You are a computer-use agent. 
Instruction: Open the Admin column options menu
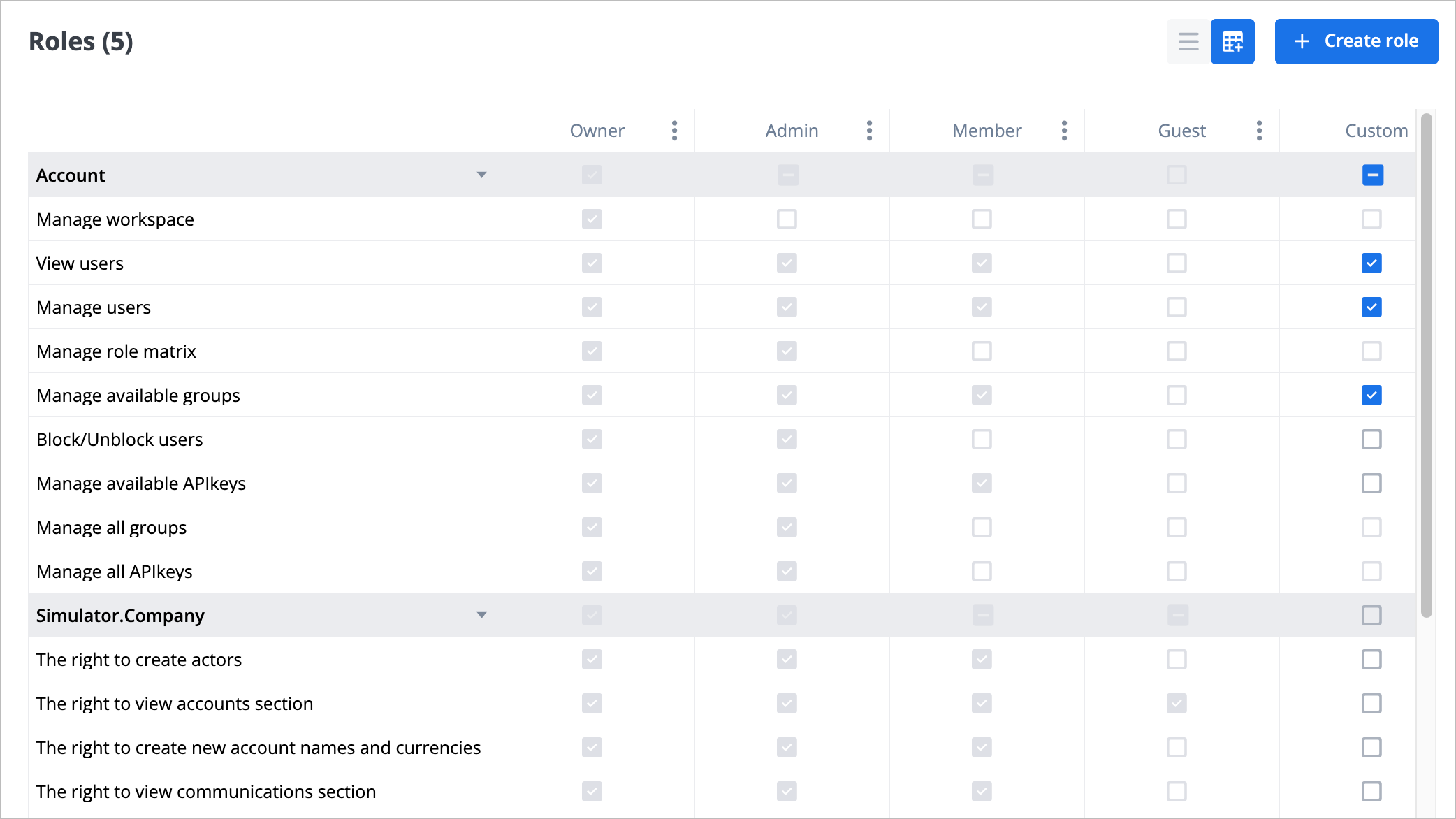coord(869,131)
